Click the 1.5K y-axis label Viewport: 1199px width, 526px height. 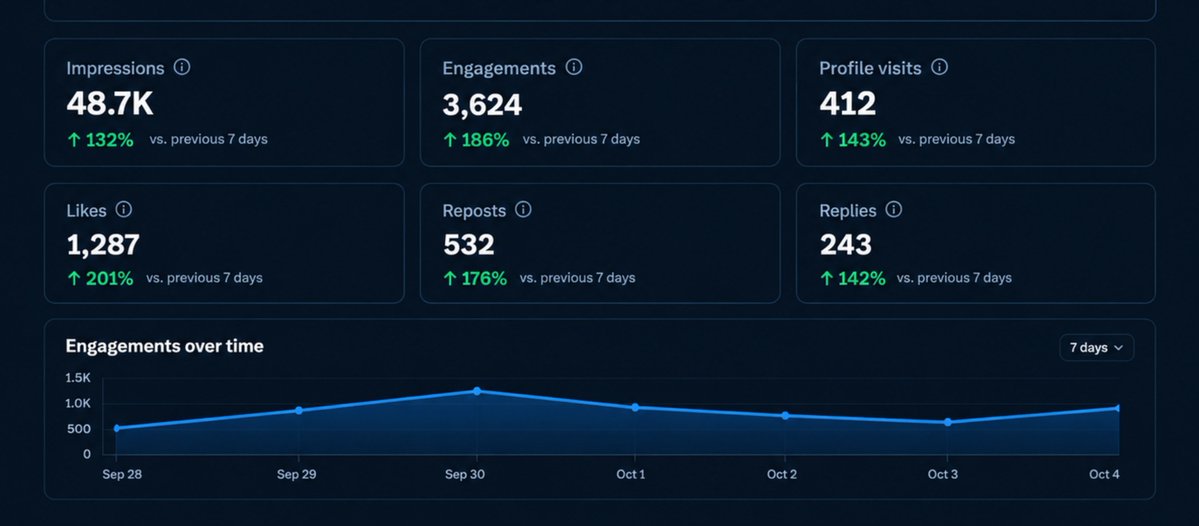click(x=78, y=378)
